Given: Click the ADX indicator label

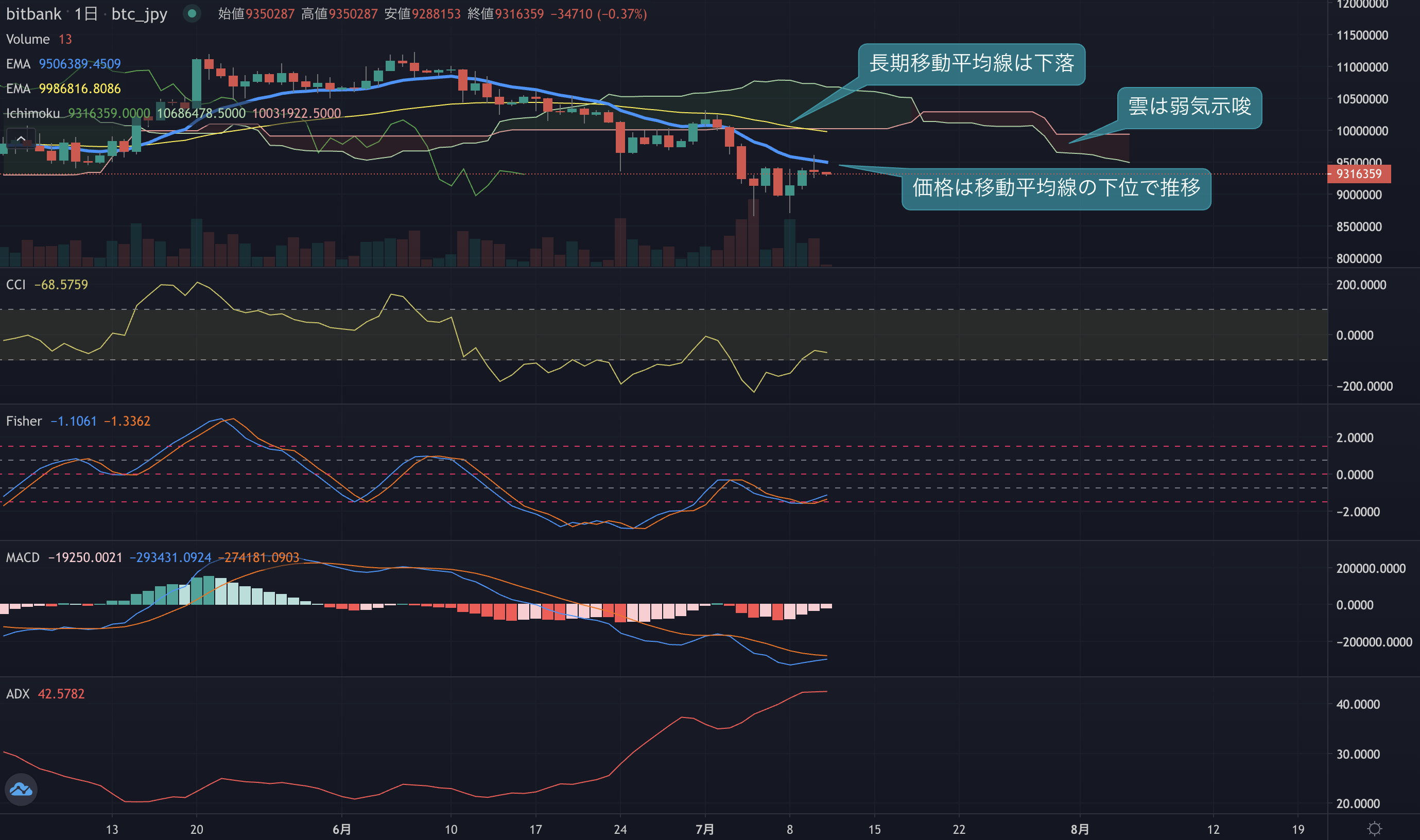Looking at the screenshot, I should pyautogui.click(x=18, y=693).
